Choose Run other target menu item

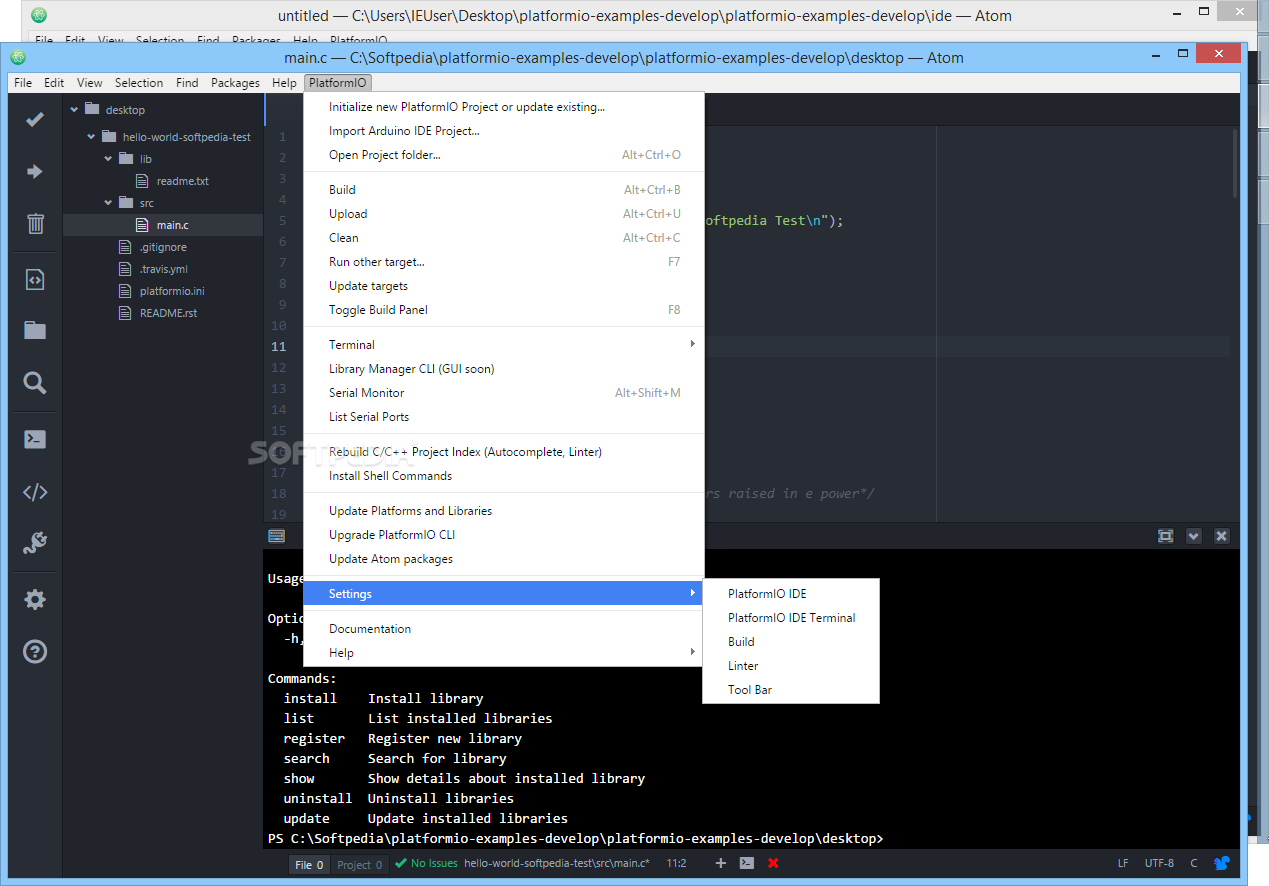tap(504, 261)
